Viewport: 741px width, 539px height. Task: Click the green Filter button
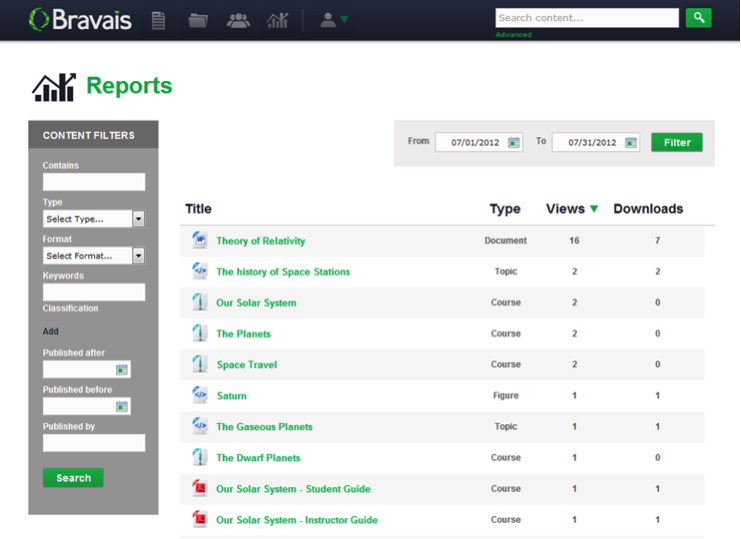click(677, 142)
